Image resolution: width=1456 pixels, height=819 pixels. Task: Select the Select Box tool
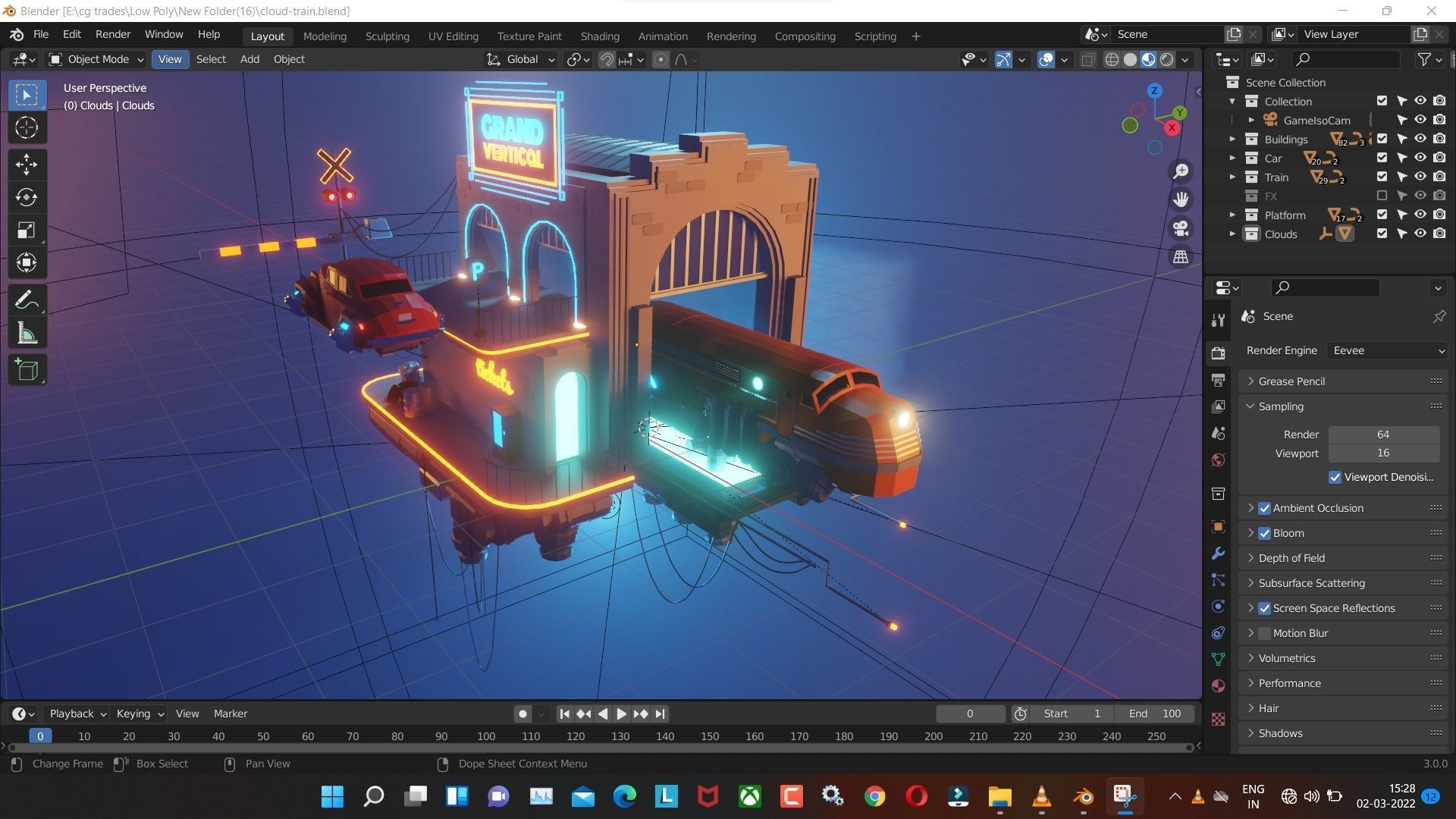click(27, 95)
